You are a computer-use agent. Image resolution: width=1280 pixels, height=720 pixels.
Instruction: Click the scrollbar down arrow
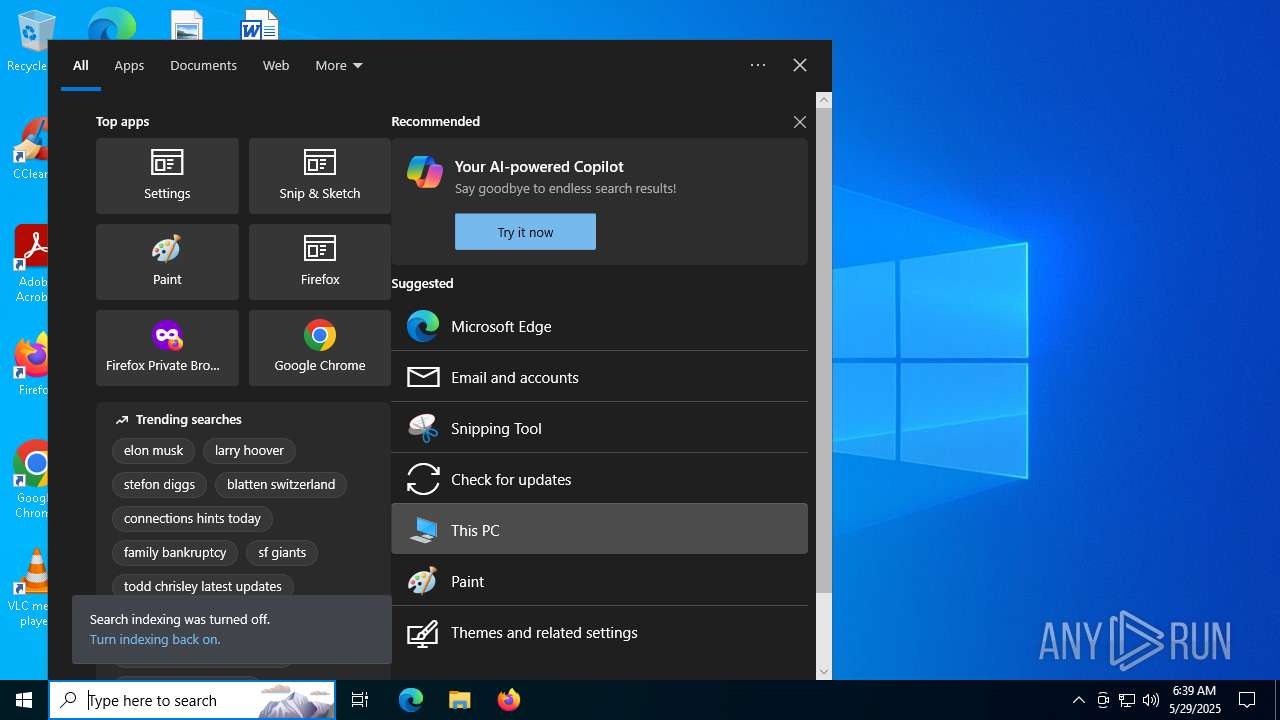pyautogui.click(x=824, y=672)
